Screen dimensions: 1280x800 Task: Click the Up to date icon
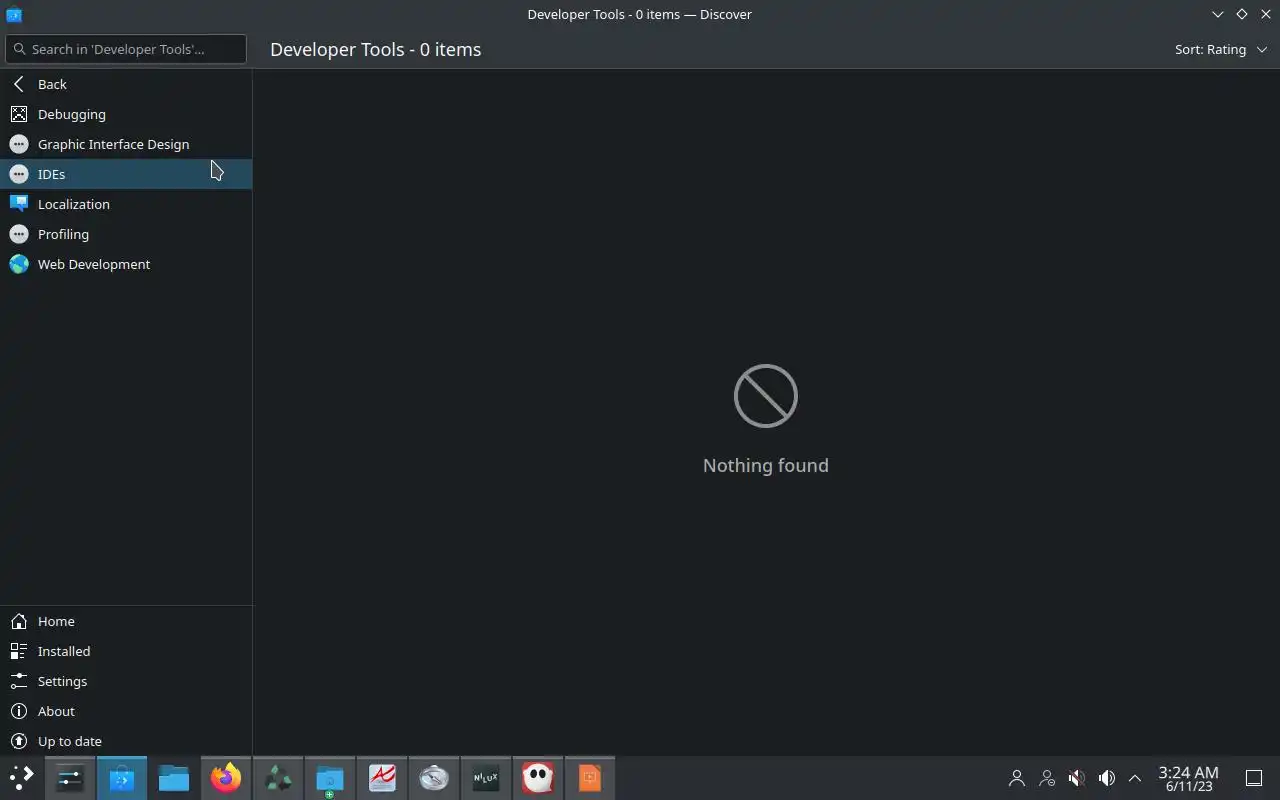(19, 741)
